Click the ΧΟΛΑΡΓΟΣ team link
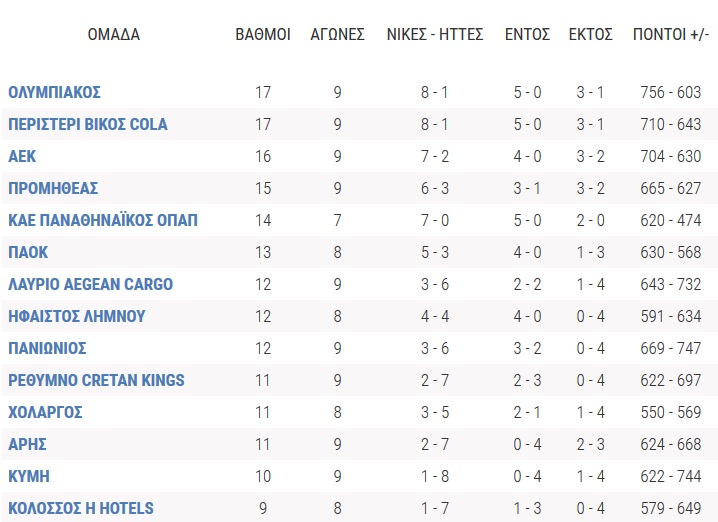The image size is (718, 522). pyautogui.click(x=45, y=413)
